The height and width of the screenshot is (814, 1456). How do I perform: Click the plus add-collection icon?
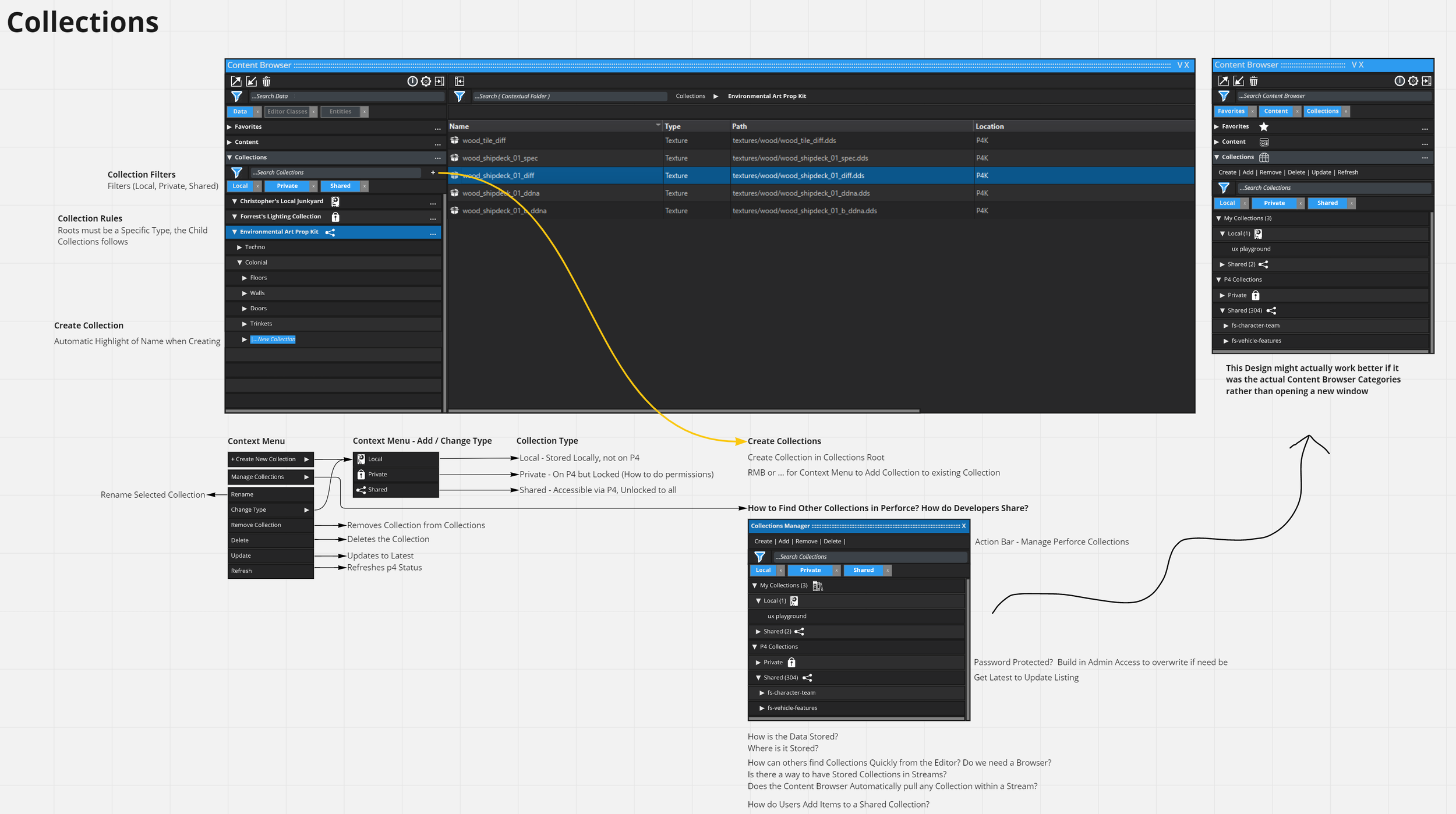433,172
